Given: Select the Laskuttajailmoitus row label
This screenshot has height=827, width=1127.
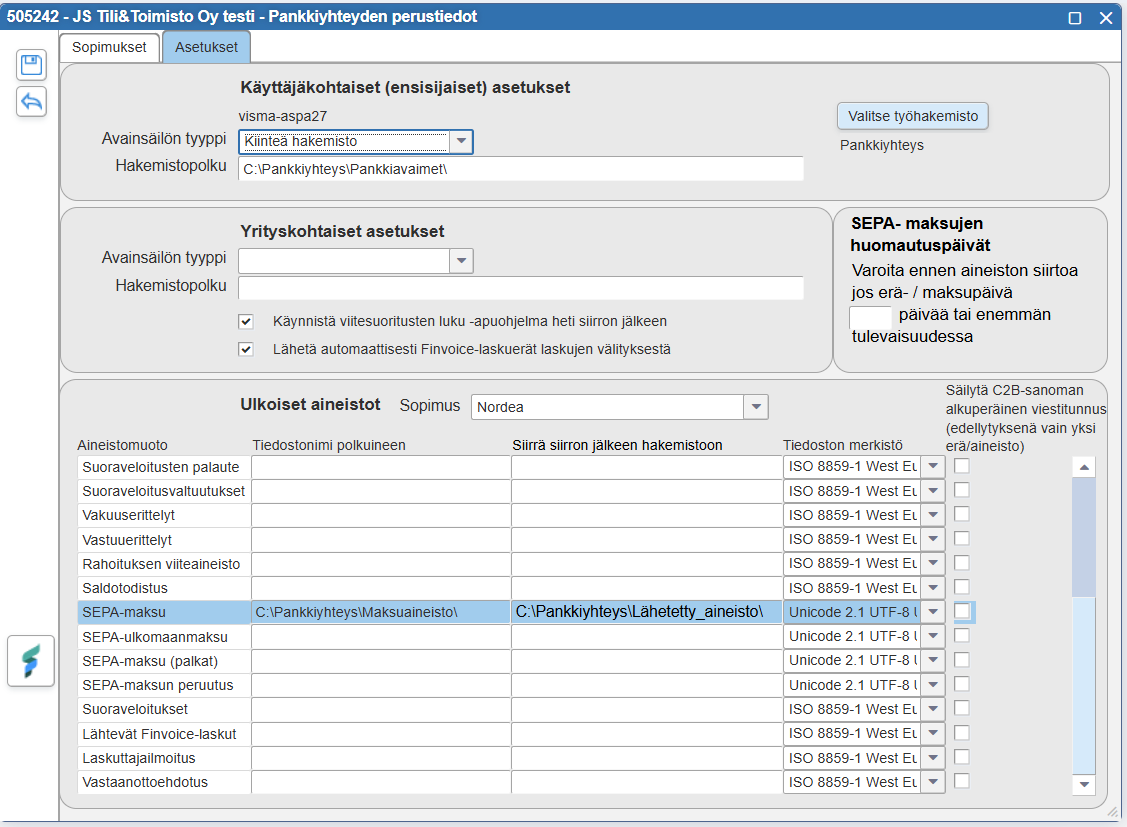Looking at the screenshot, I should pyautogui.click(x=164, y=758).
